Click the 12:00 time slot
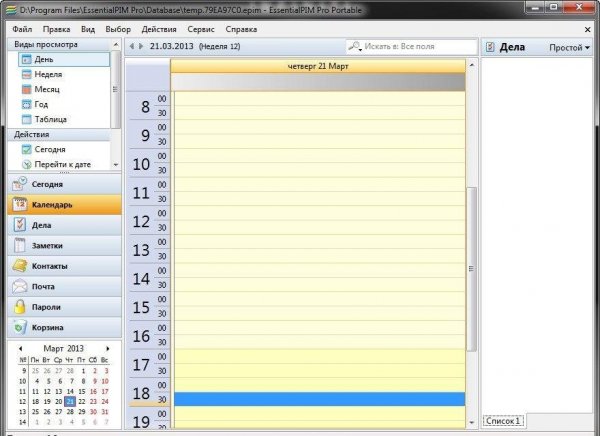 pos(320,213)
